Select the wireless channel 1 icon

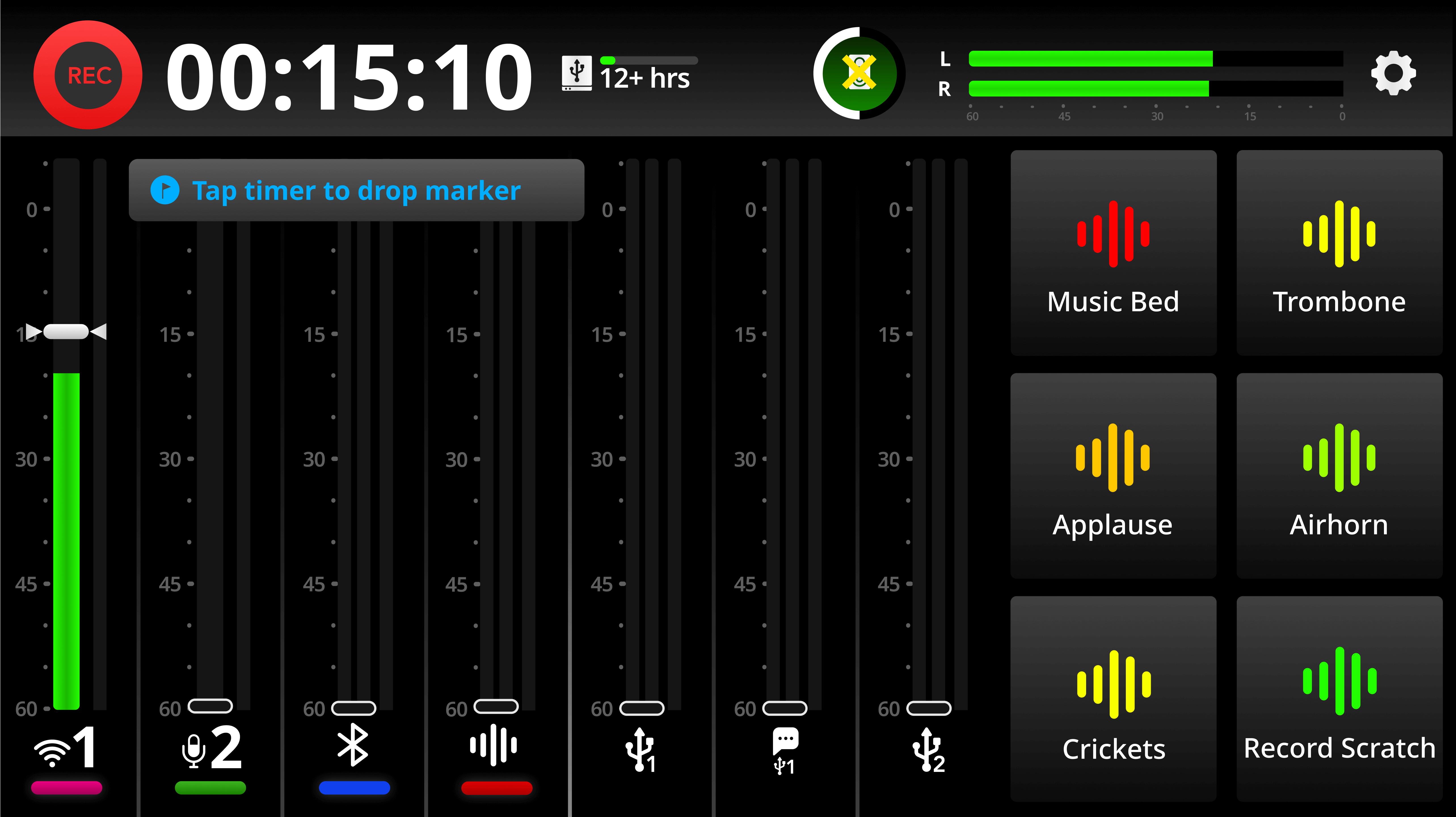point(66,747)
